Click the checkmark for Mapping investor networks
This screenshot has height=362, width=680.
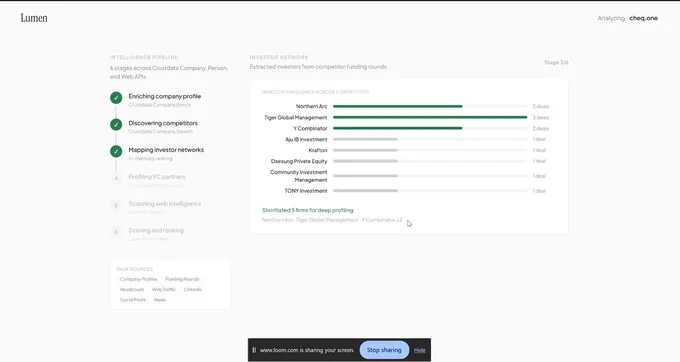pyautogui.click(x=116, y=151)
